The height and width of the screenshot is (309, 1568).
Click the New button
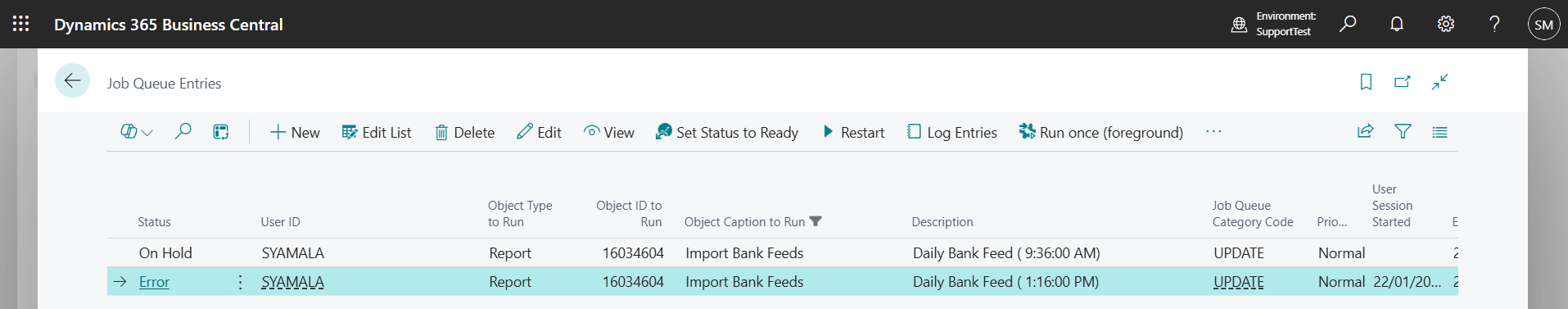[x=295, y=132]
